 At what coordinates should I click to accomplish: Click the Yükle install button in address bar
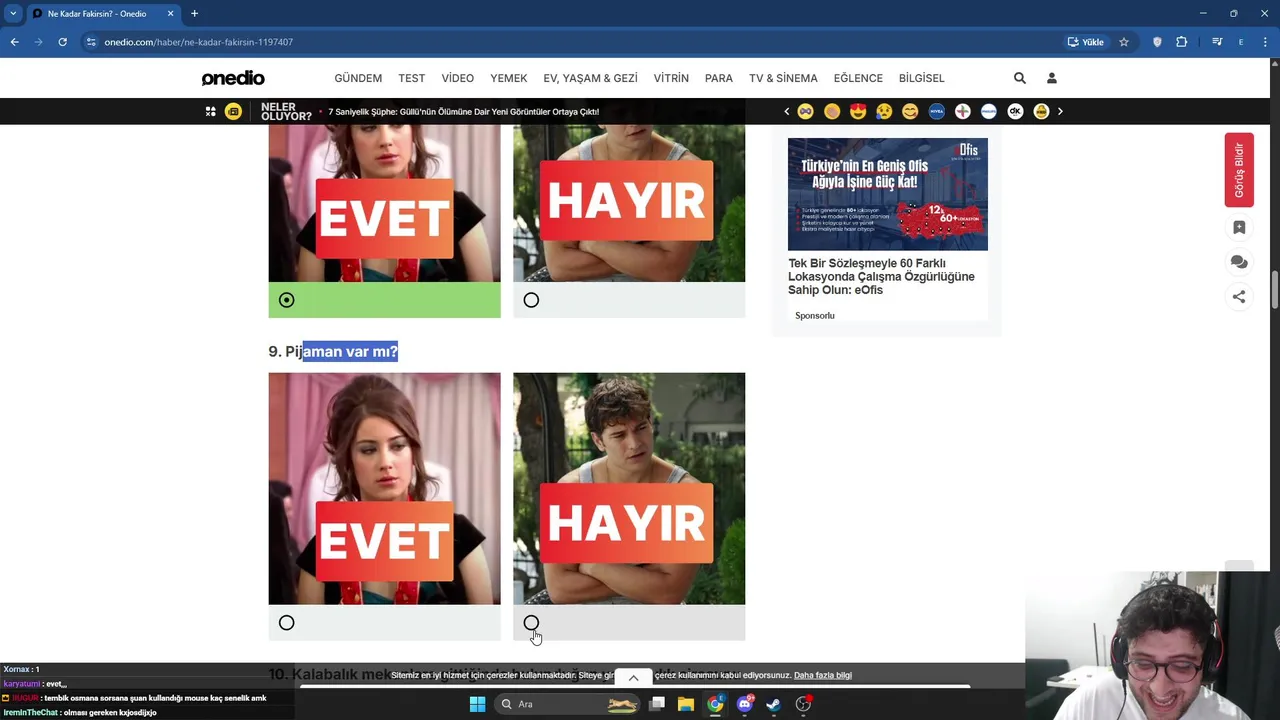[1086, 42]
